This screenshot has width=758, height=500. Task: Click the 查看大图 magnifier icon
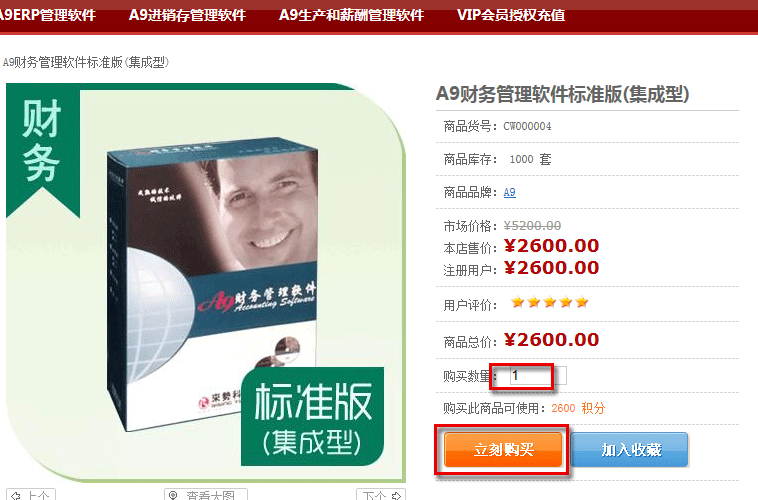173,496
